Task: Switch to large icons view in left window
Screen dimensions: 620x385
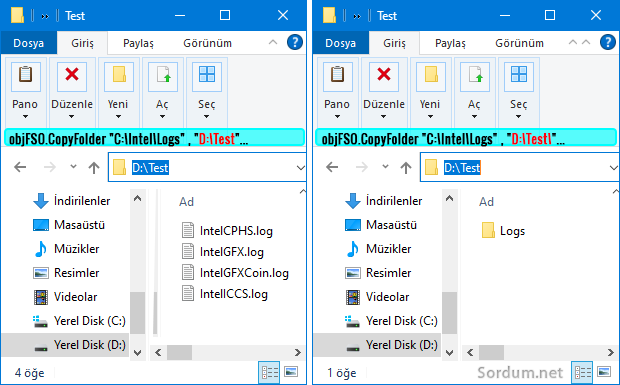Action: click(x=291, y=372)
